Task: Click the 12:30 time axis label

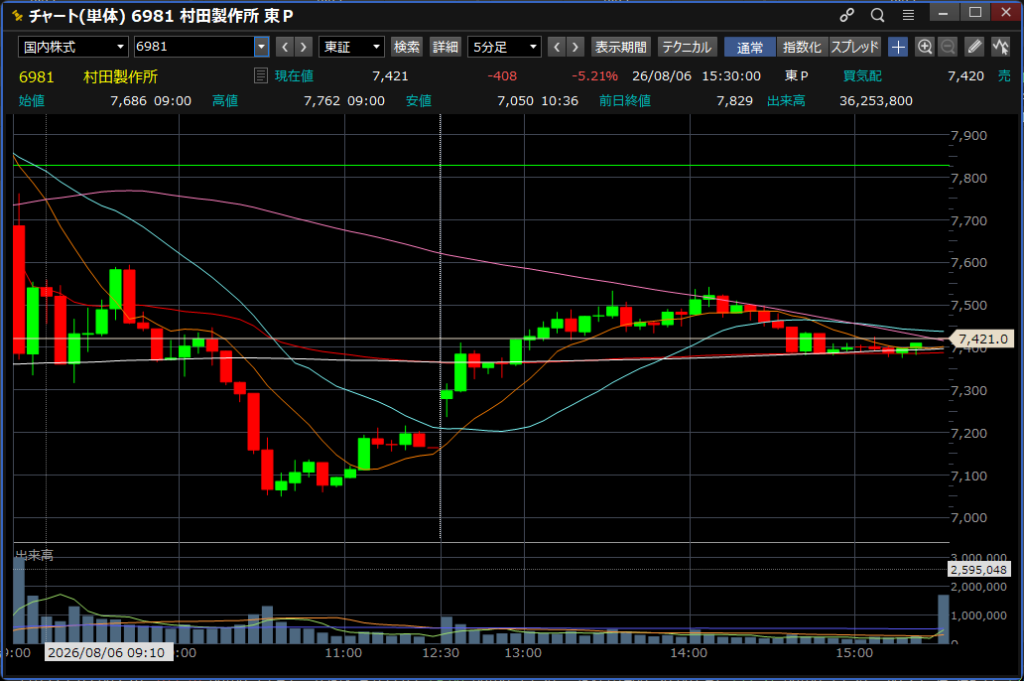Action: [440, 652]
